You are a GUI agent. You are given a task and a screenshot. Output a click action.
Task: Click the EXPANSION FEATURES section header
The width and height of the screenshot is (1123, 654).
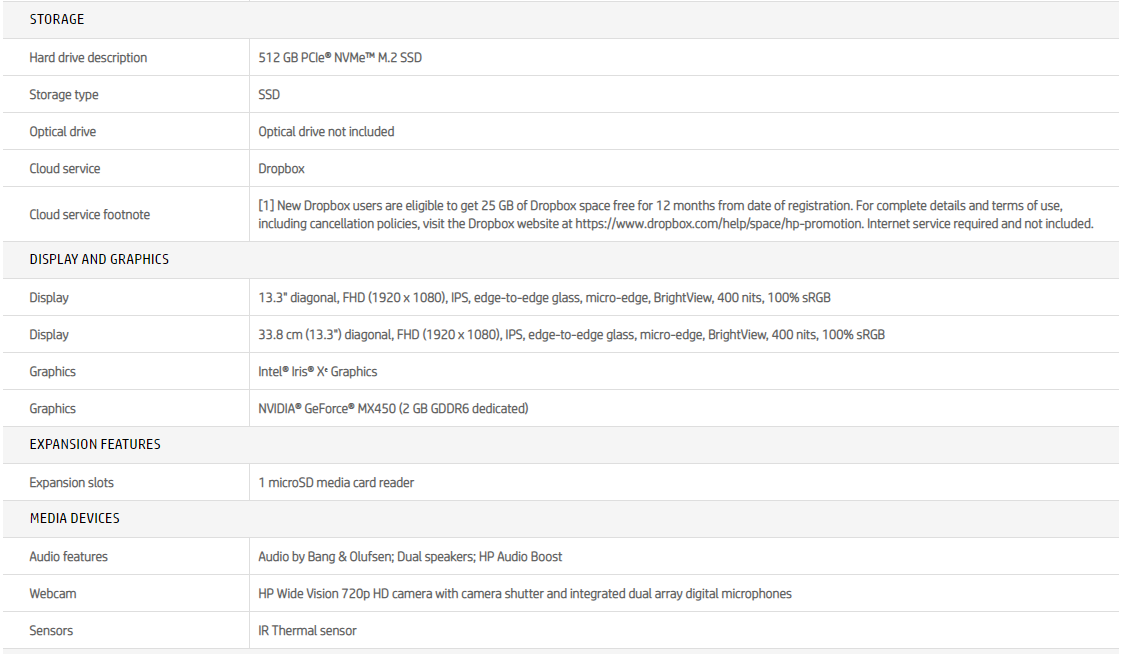[x=95, y=445]
